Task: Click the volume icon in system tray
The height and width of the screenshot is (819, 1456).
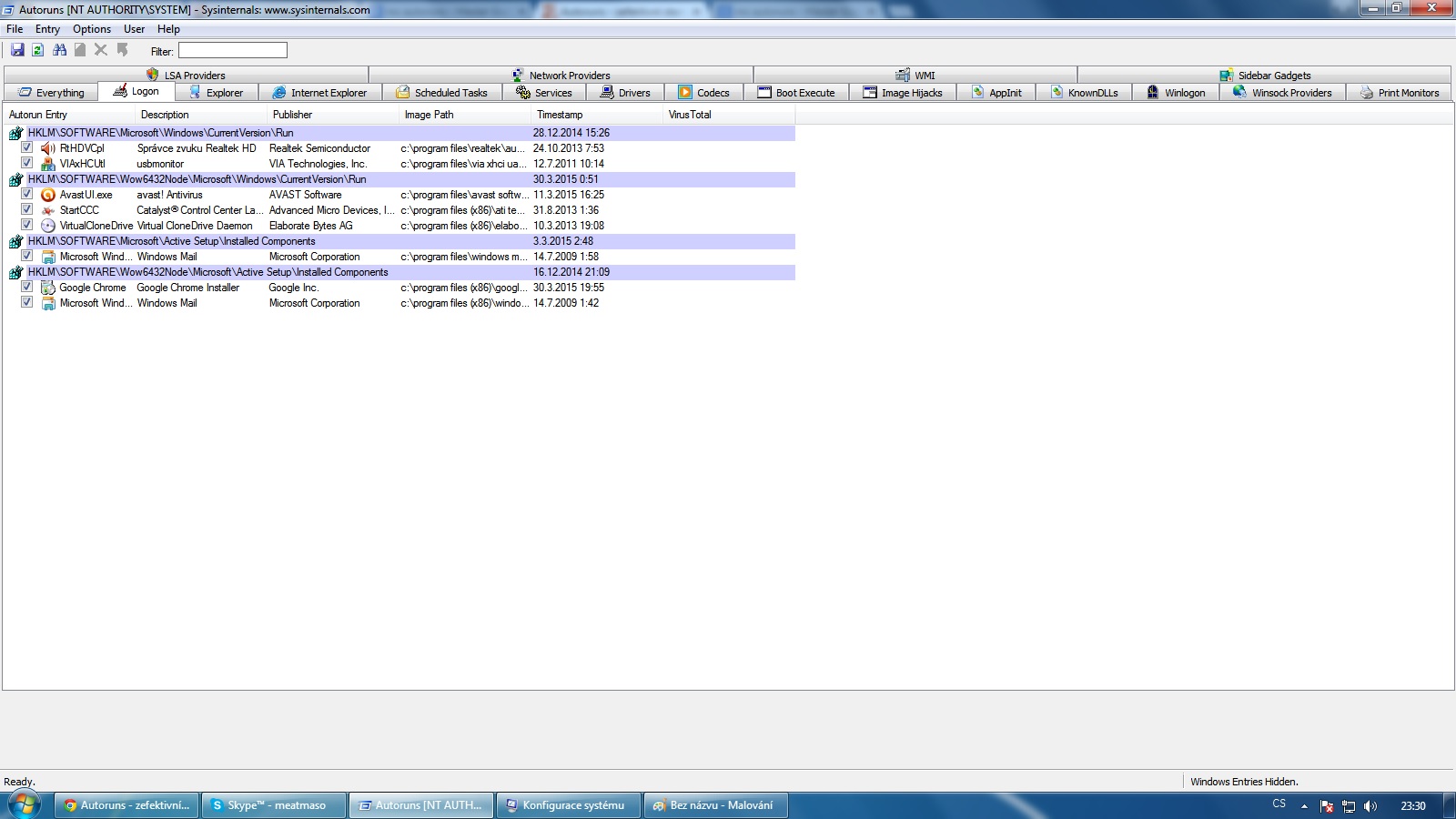Action: click(x=1370, y=806)
